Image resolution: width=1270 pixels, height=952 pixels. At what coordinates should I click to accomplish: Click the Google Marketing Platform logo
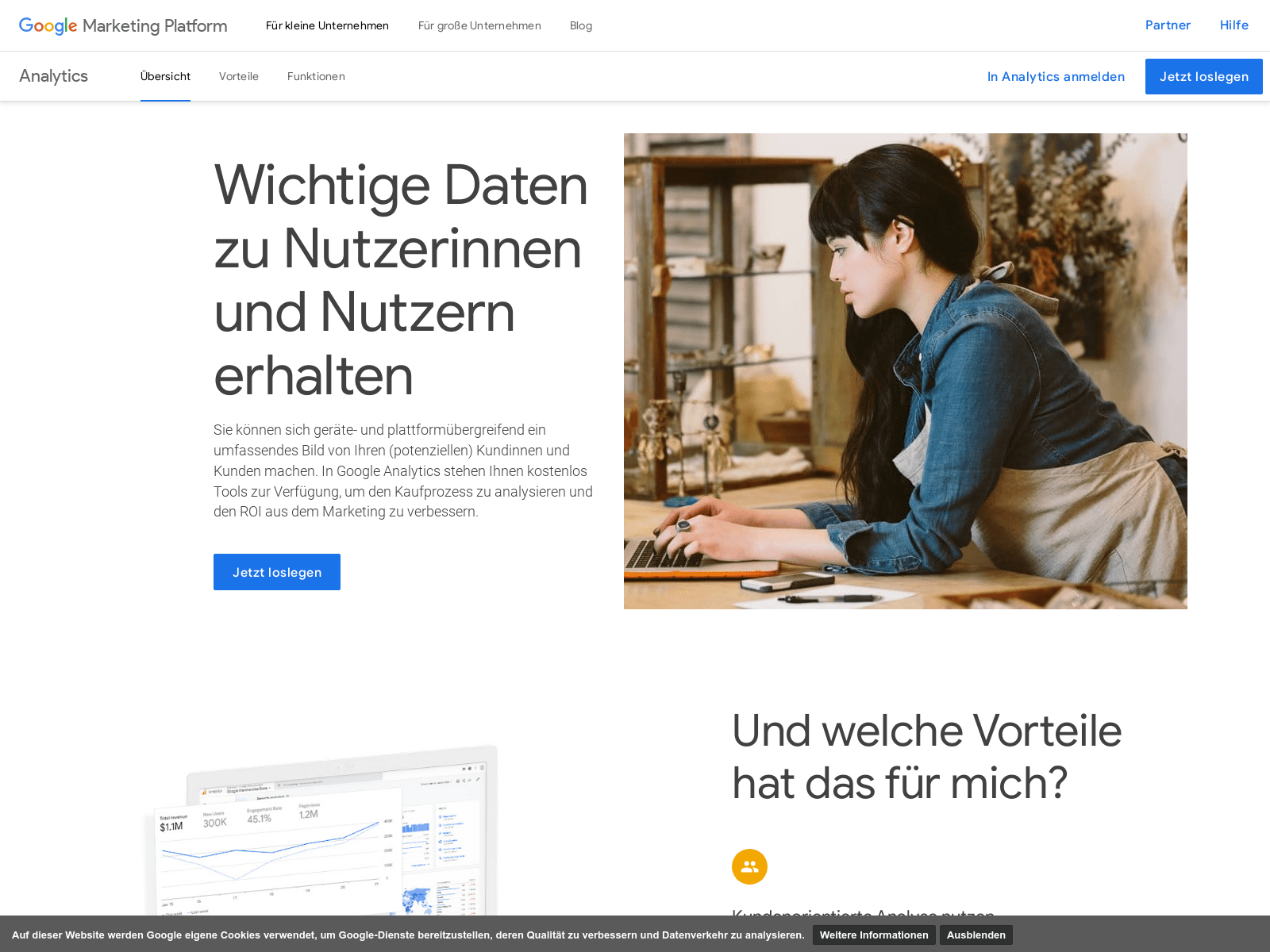(x=123, y=25)
